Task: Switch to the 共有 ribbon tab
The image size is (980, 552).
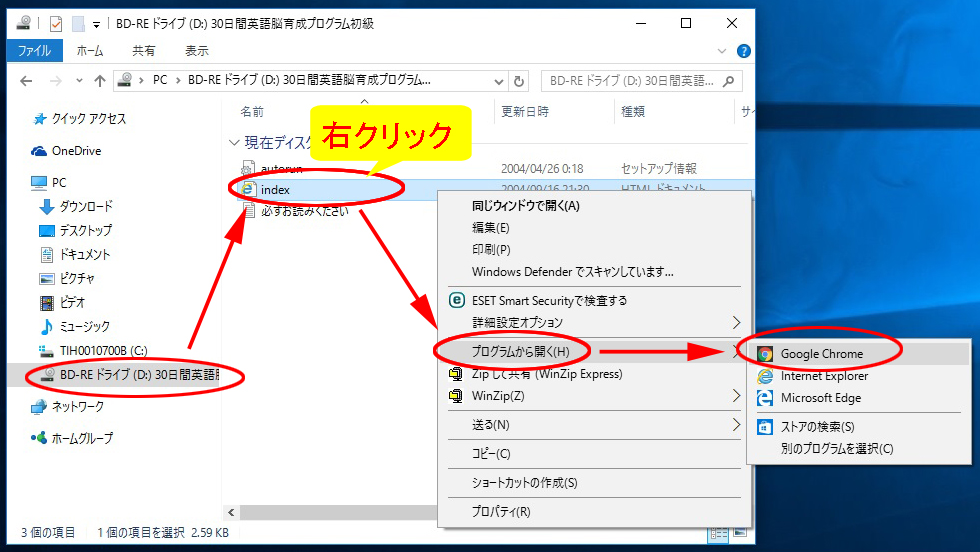Action: [144, 51]
